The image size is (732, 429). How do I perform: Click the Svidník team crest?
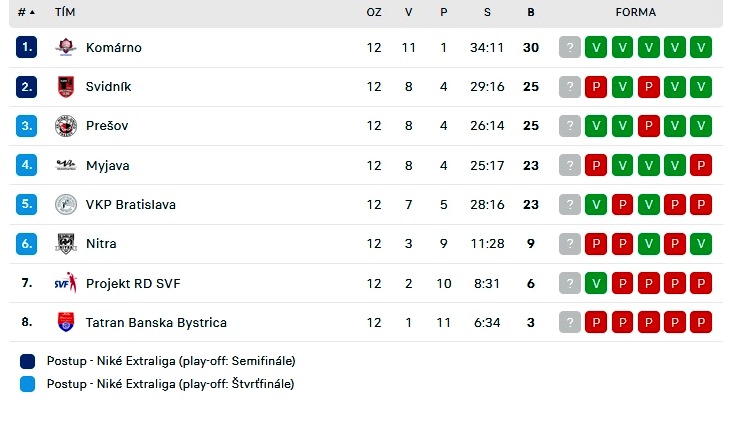tap(66, 86)
